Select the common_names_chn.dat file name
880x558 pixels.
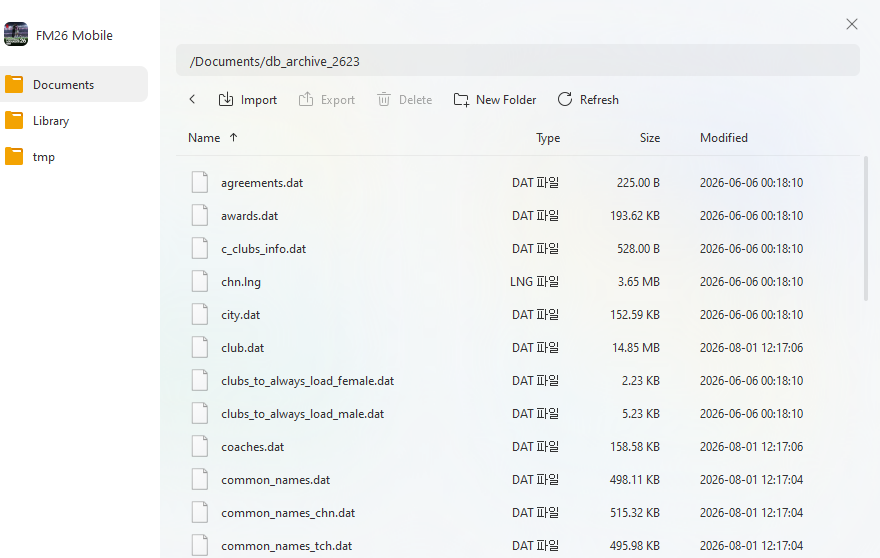[x=288, y=513]
